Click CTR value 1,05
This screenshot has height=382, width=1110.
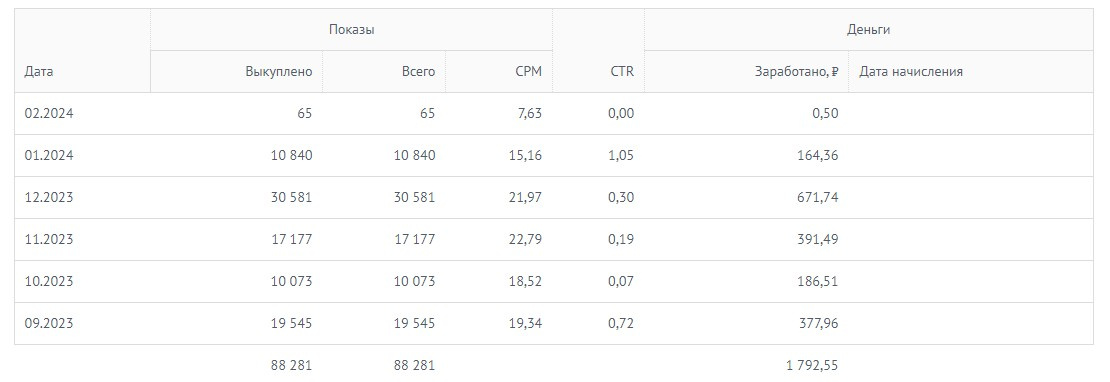tap(621, 156)
